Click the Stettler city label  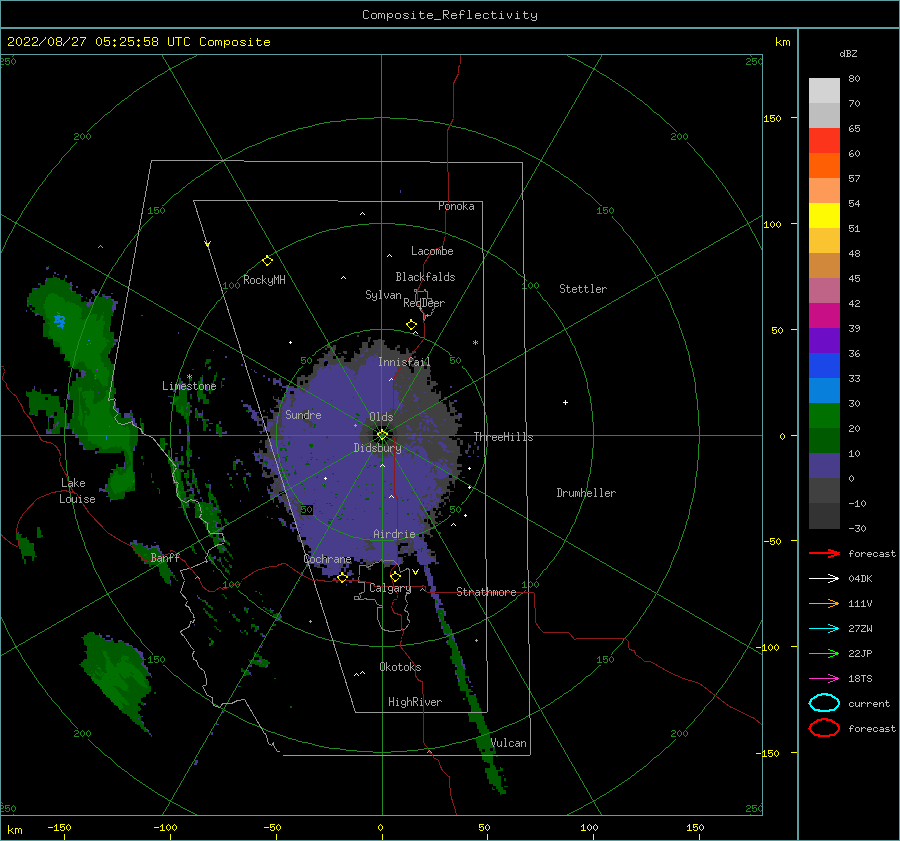pos(583,289)
